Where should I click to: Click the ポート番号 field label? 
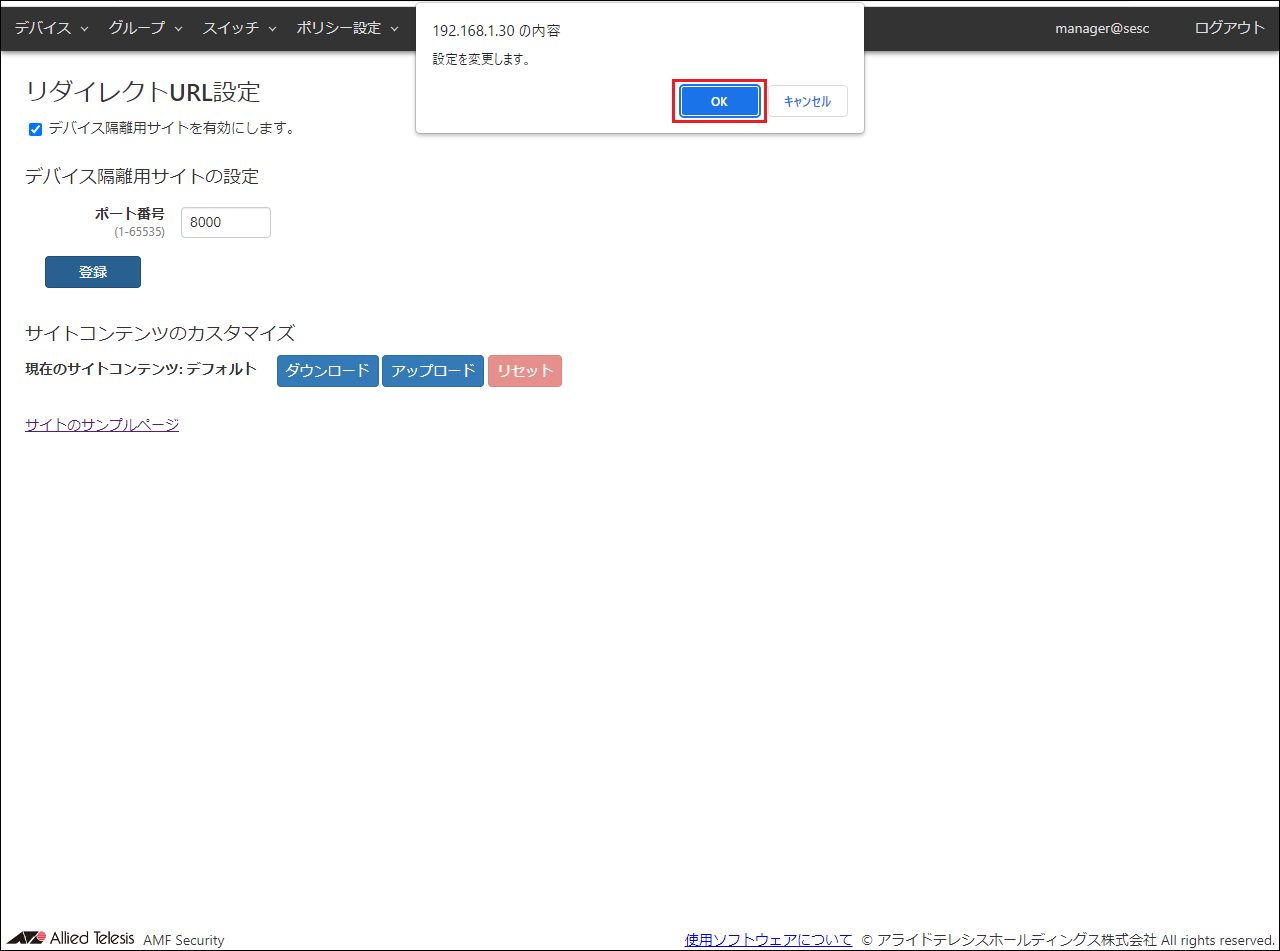(130, 214)
